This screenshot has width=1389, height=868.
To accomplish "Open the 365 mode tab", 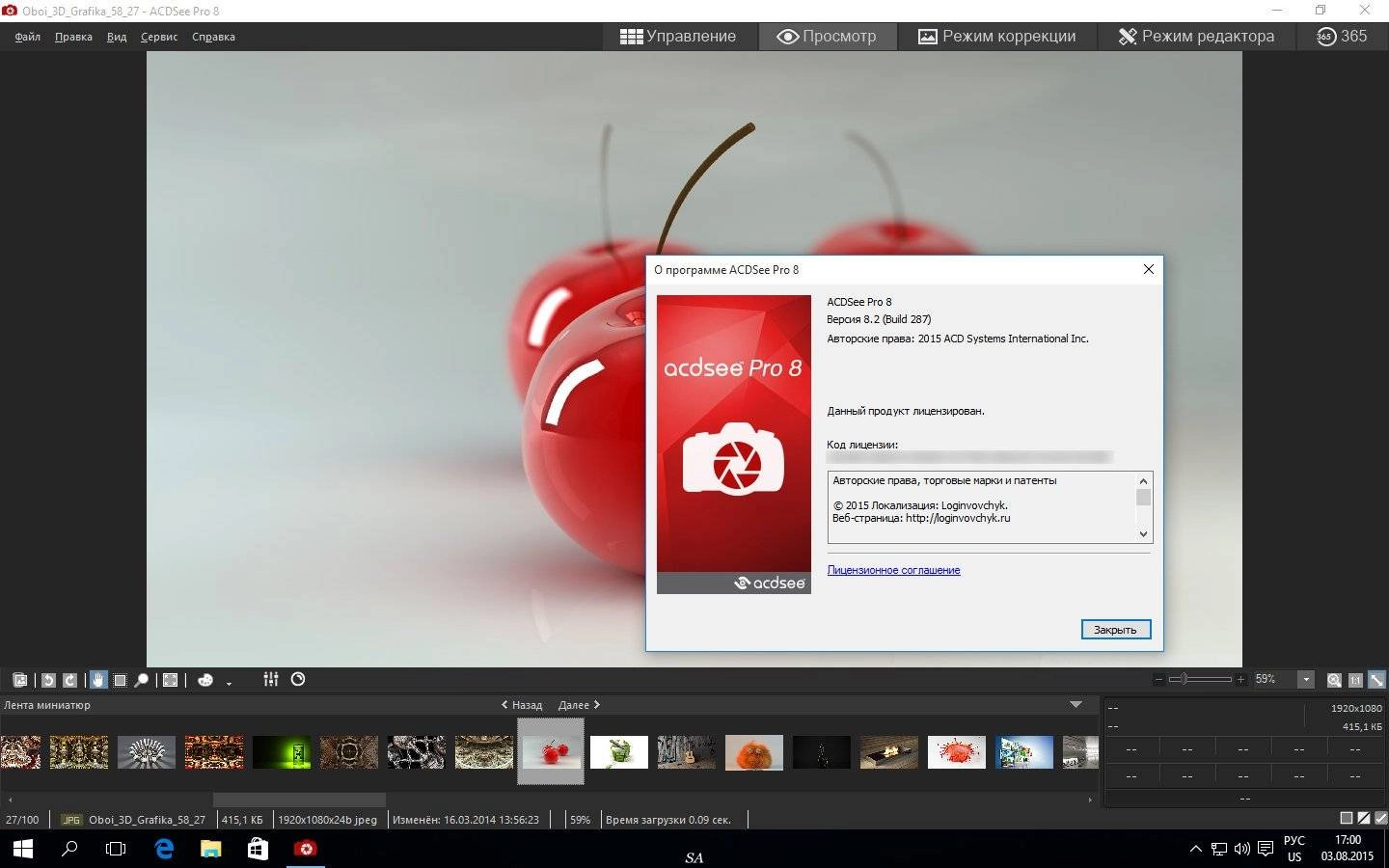I will point(1342,37).
